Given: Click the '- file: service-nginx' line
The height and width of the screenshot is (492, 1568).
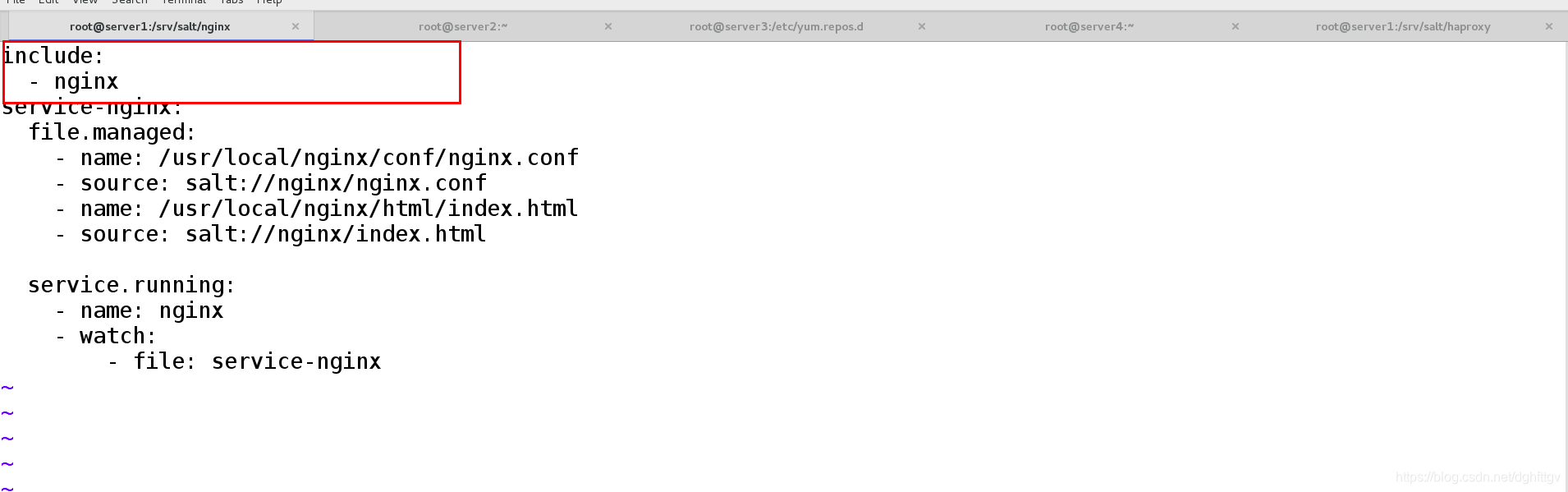Looking at the screenshot, I should 245,361.
